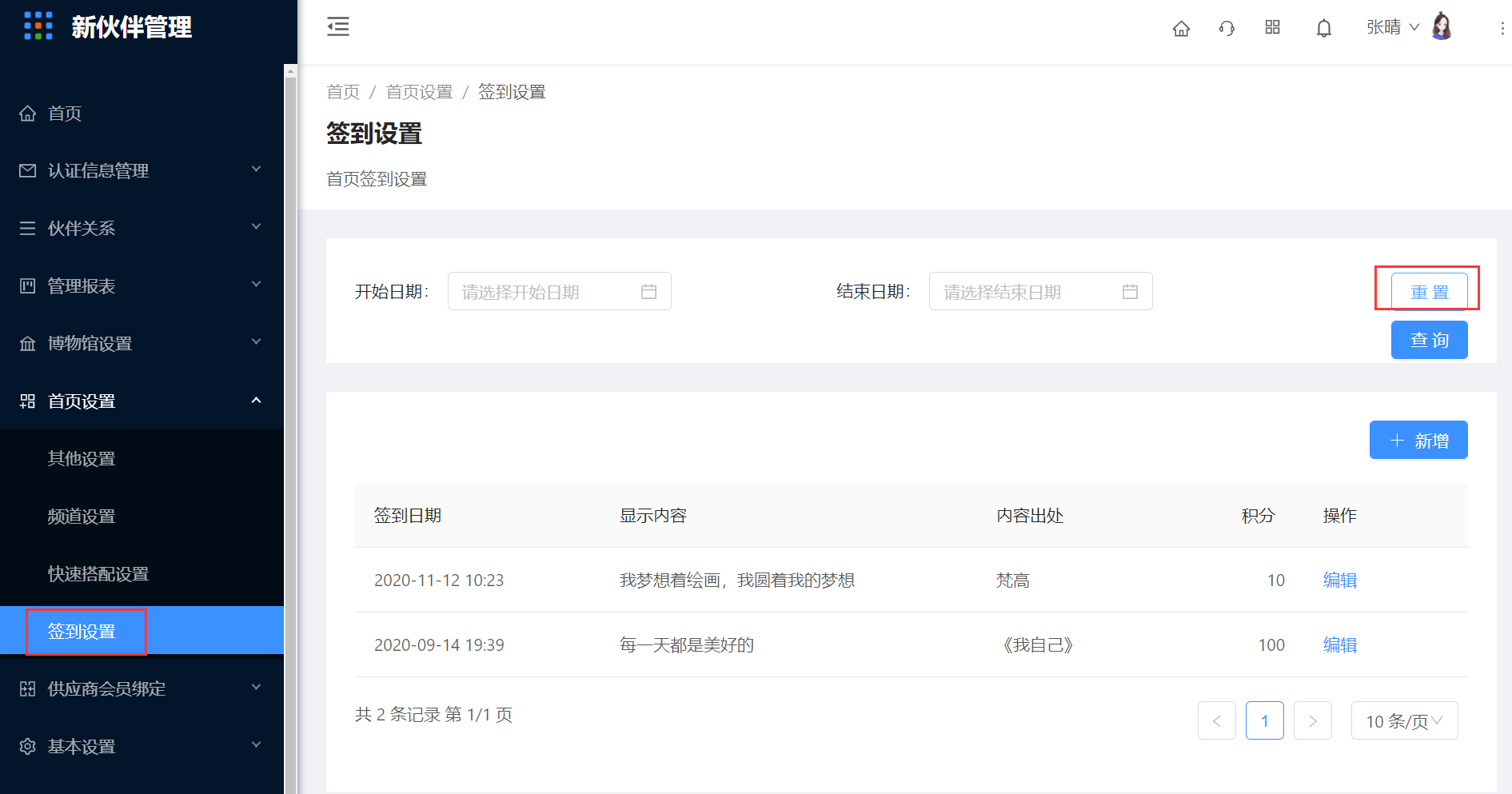This screenshot has width=1512, height=794.
Task: Click the icon beside 供应商会员绑定
Action: click(28, 688)
